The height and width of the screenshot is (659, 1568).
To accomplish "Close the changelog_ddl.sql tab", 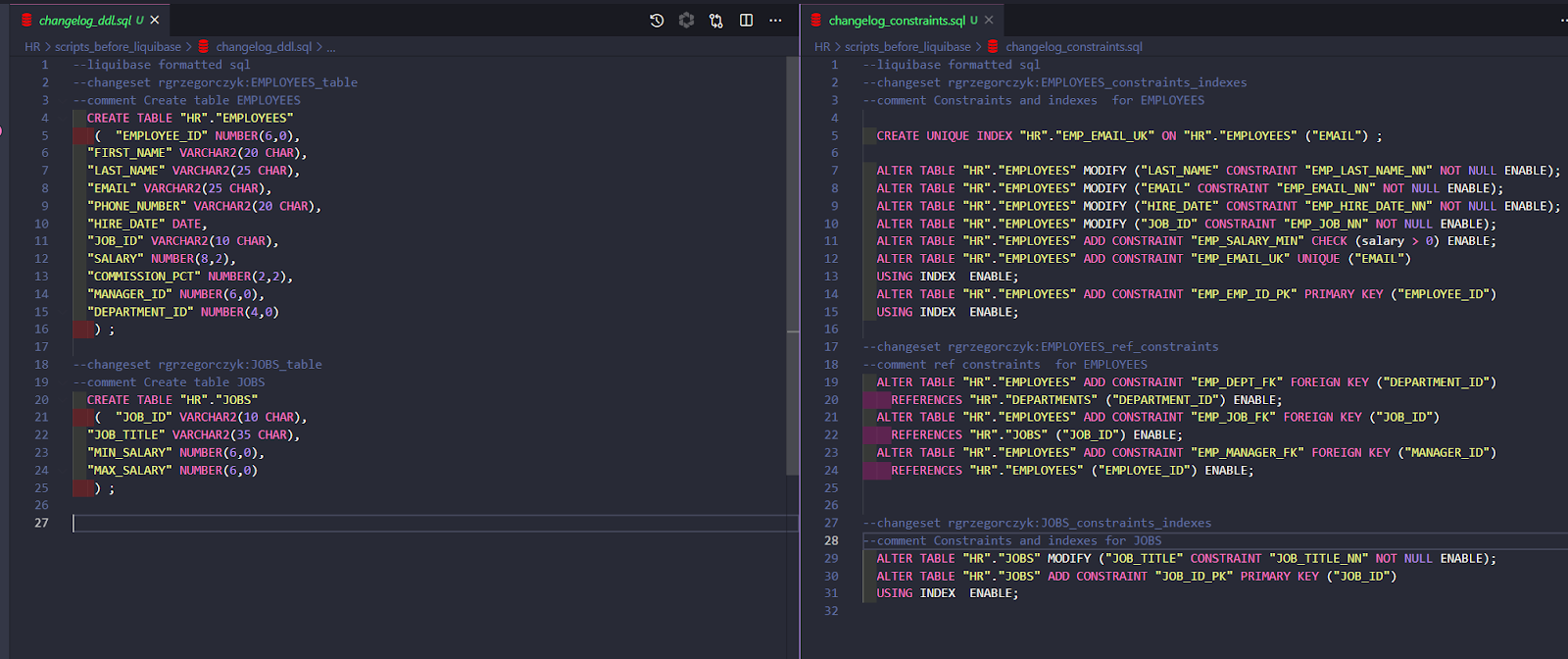I will click(155, 20).
